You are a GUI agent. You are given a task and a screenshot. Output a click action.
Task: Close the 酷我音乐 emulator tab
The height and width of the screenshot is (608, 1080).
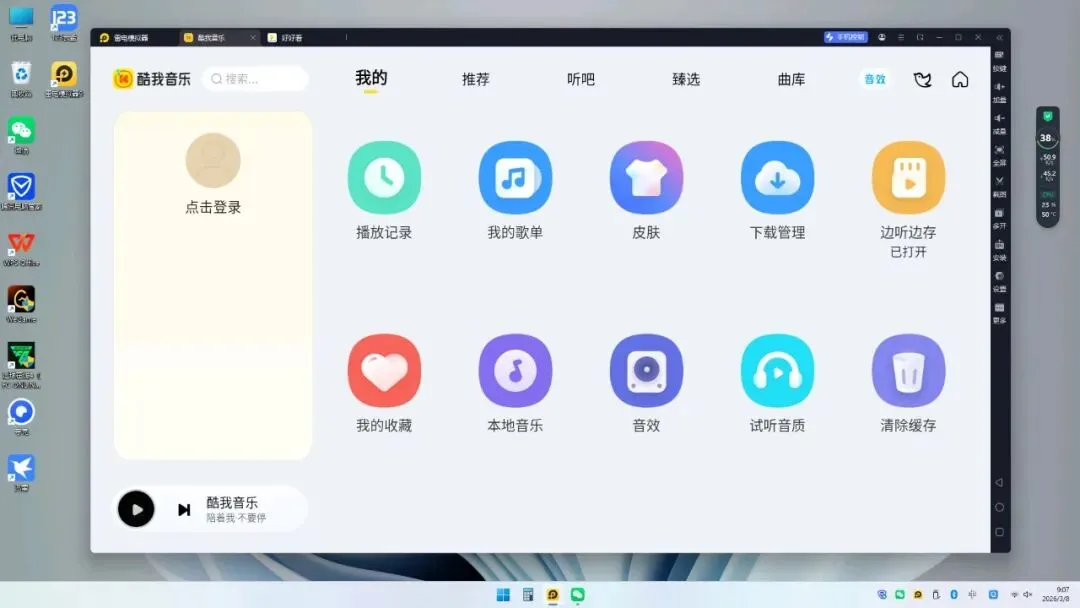[x=253, y=38]
